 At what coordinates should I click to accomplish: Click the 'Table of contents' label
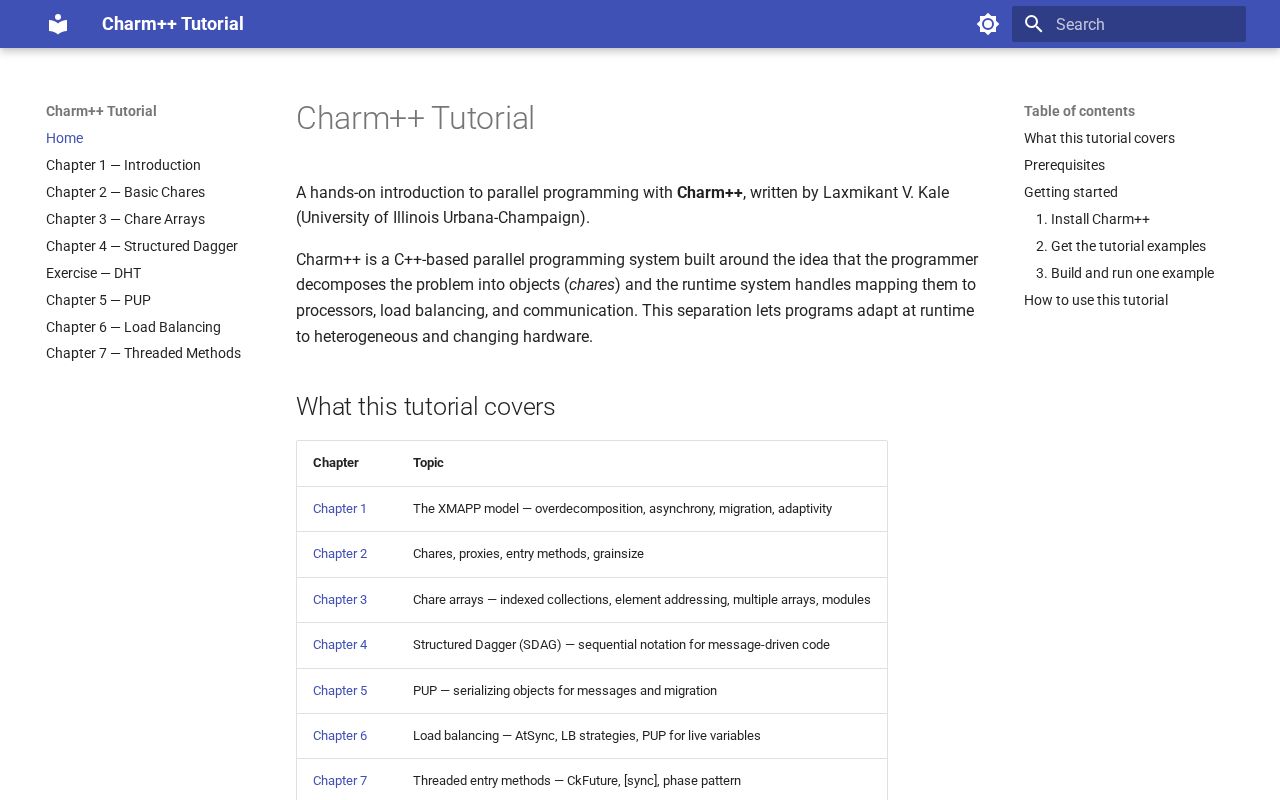[1079, 111]
